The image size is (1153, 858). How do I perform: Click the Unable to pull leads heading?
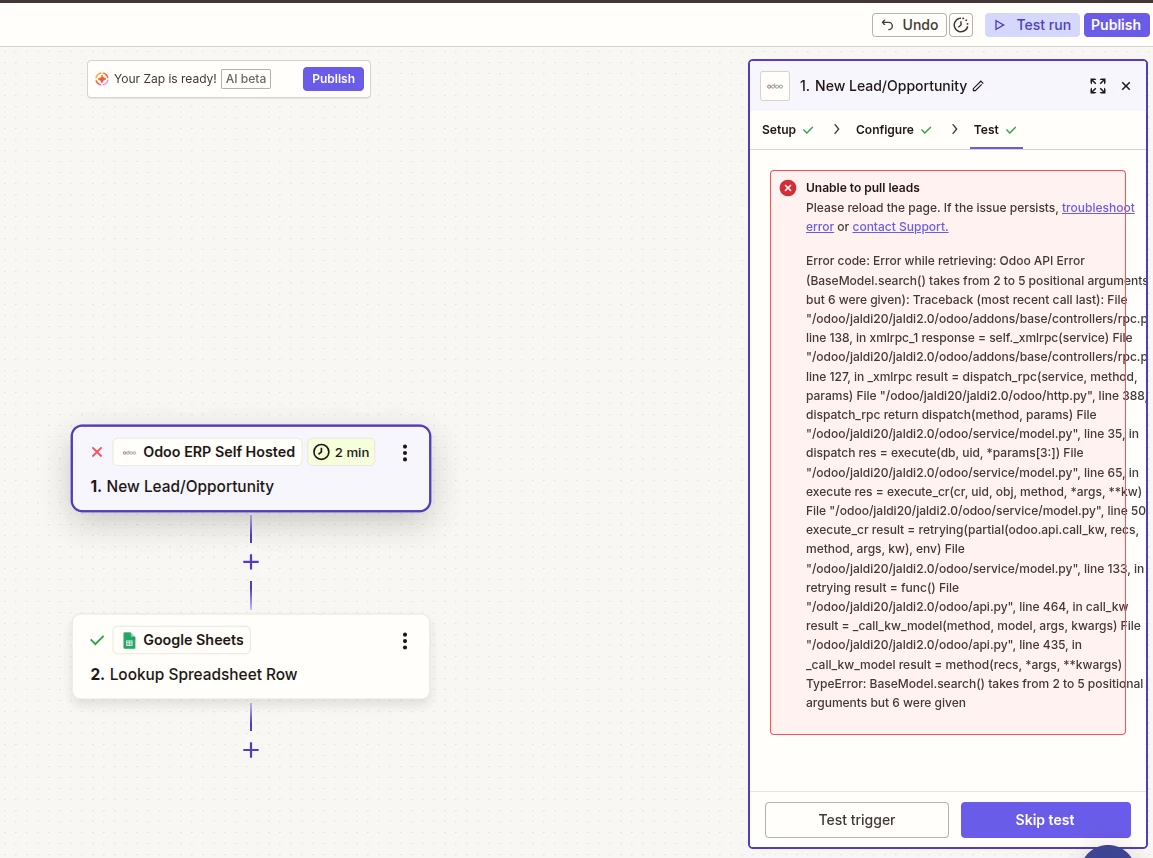point(863,188)
